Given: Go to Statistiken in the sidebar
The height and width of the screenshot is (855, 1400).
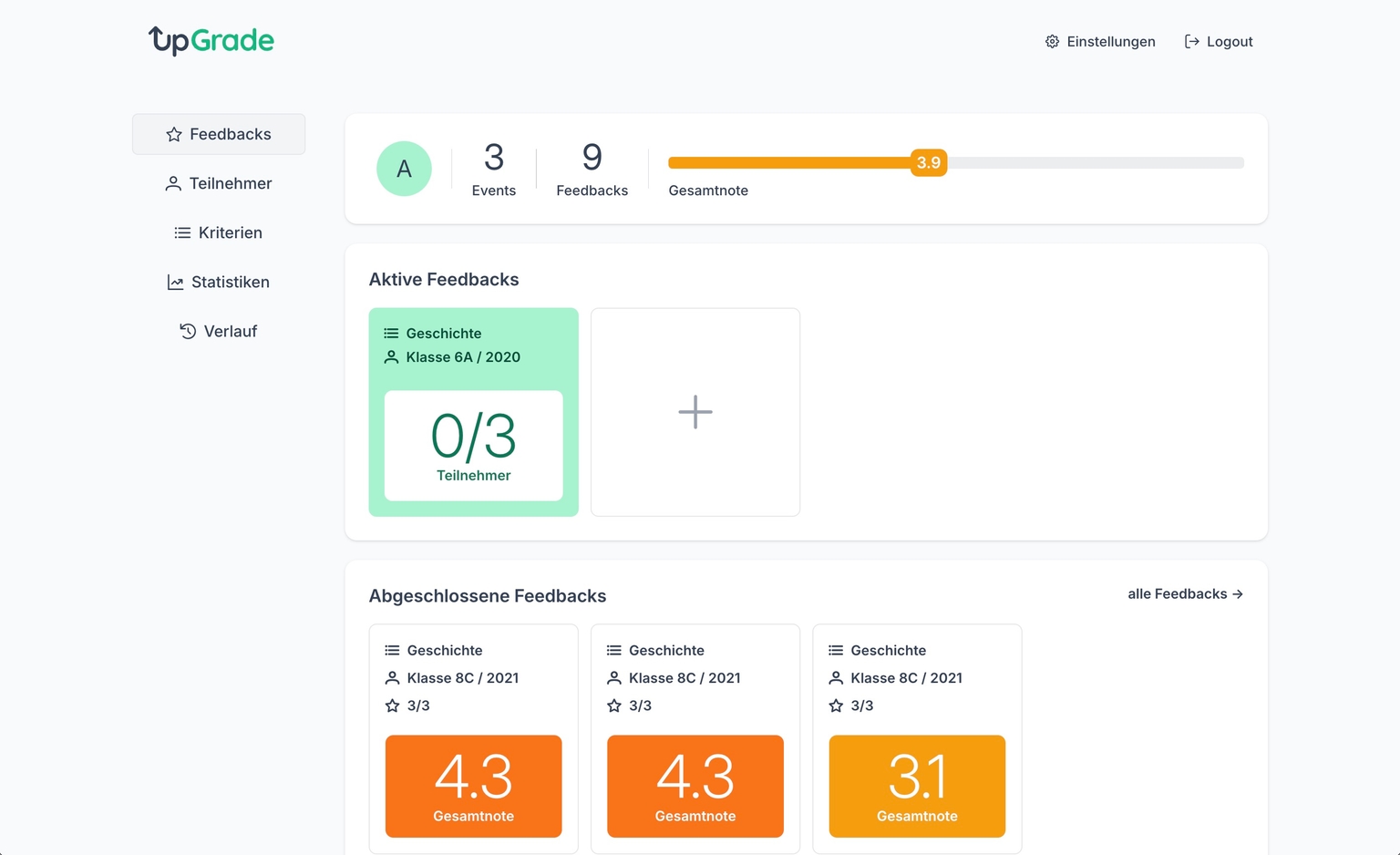Looking at the screenshot, I should 219,282.
